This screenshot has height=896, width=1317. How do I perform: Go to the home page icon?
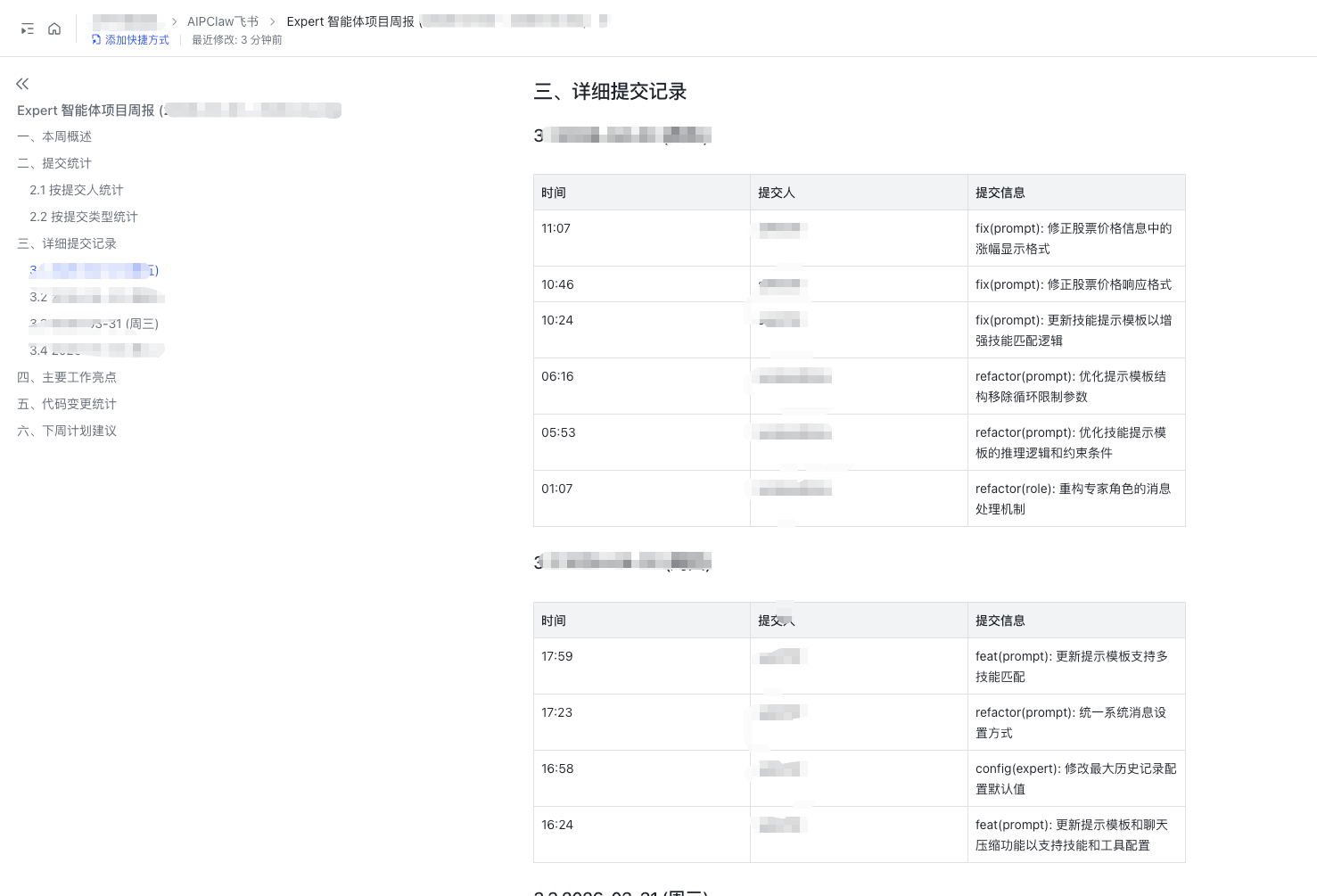54,29
